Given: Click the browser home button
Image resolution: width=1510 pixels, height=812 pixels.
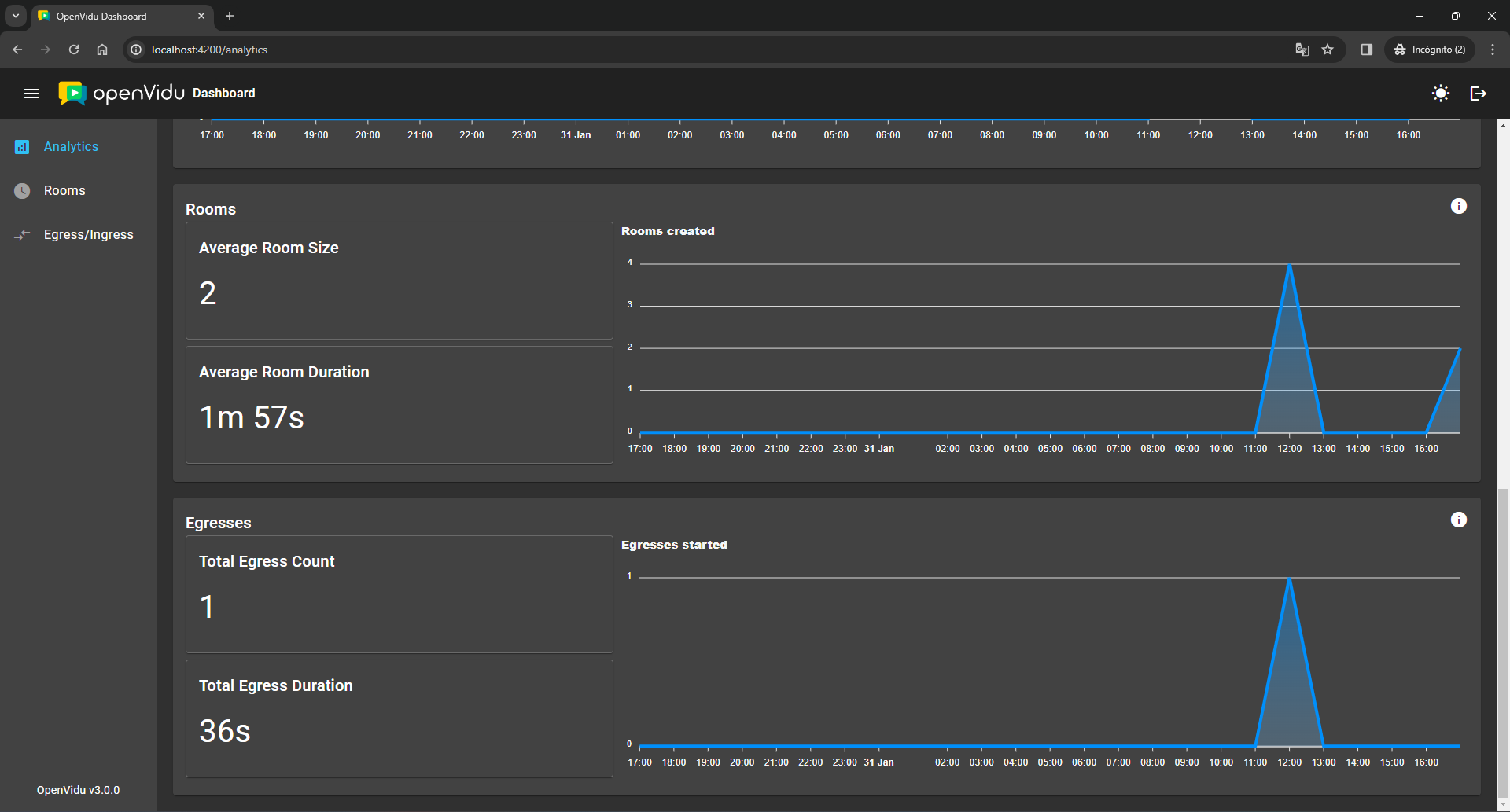Looking at the screenshot, I should click(102, 50).
